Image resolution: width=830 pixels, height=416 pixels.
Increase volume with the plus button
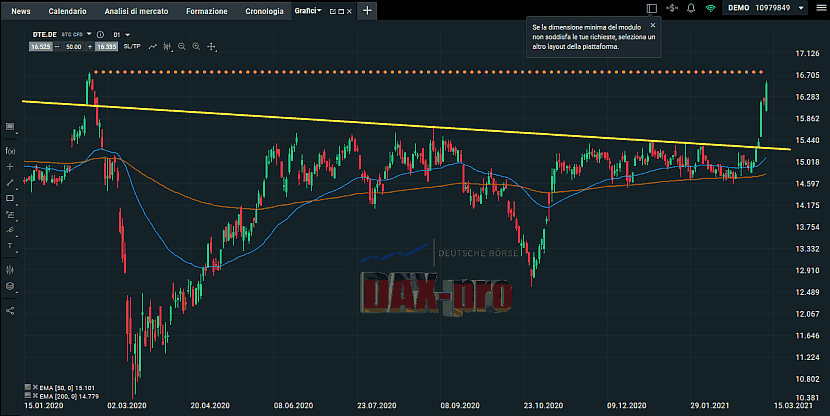tap(89, 47)
